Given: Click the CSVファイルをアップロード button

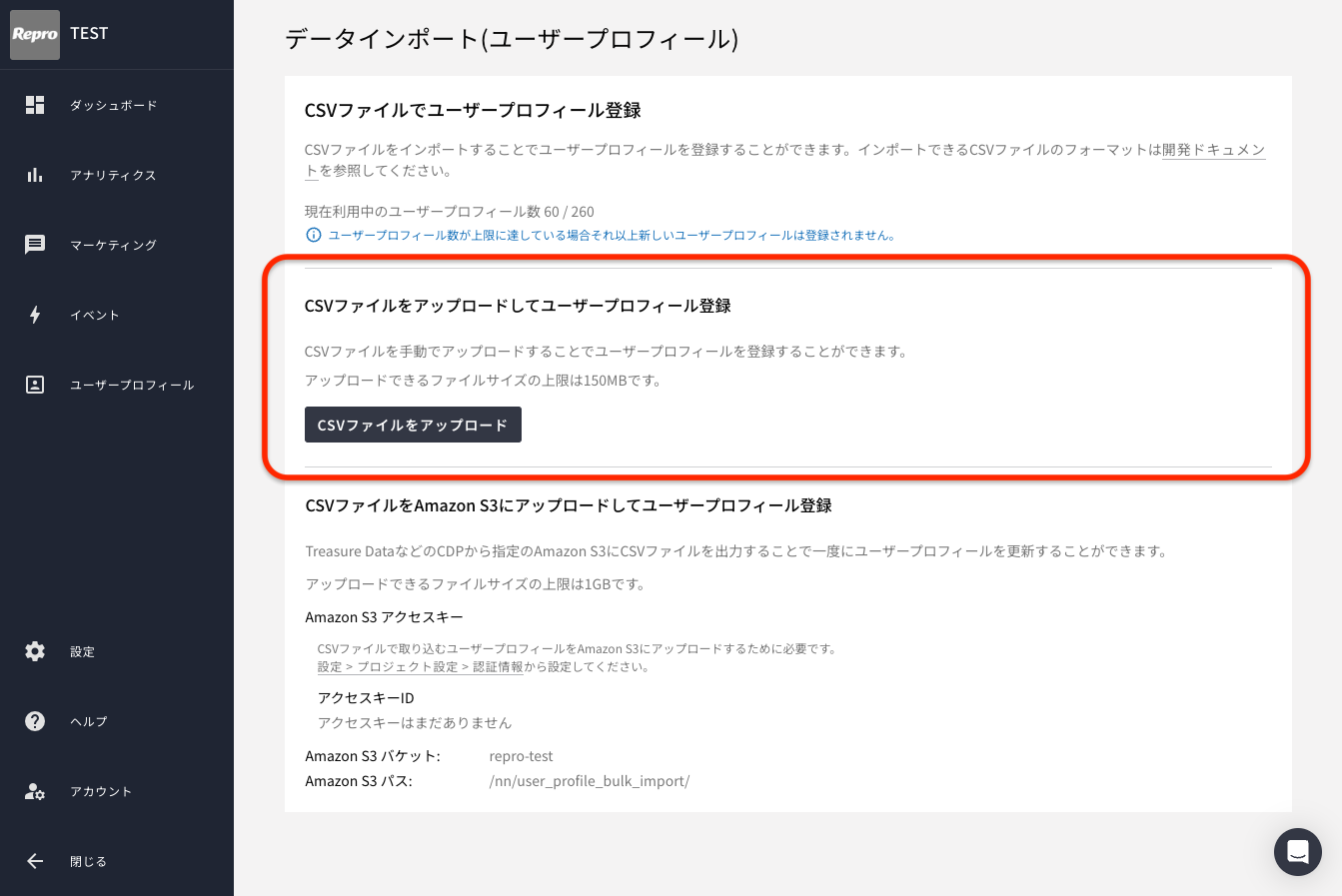Looking at the screenshot, I should [x=413, y=425].
